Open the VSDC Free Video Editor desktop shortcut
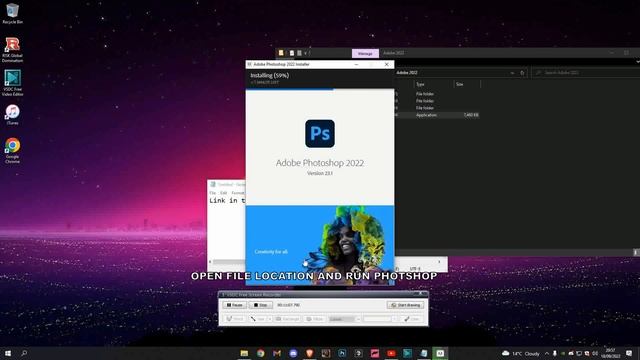Image resolution: width=640 pixels, height=360 pixels. point(12,83)
